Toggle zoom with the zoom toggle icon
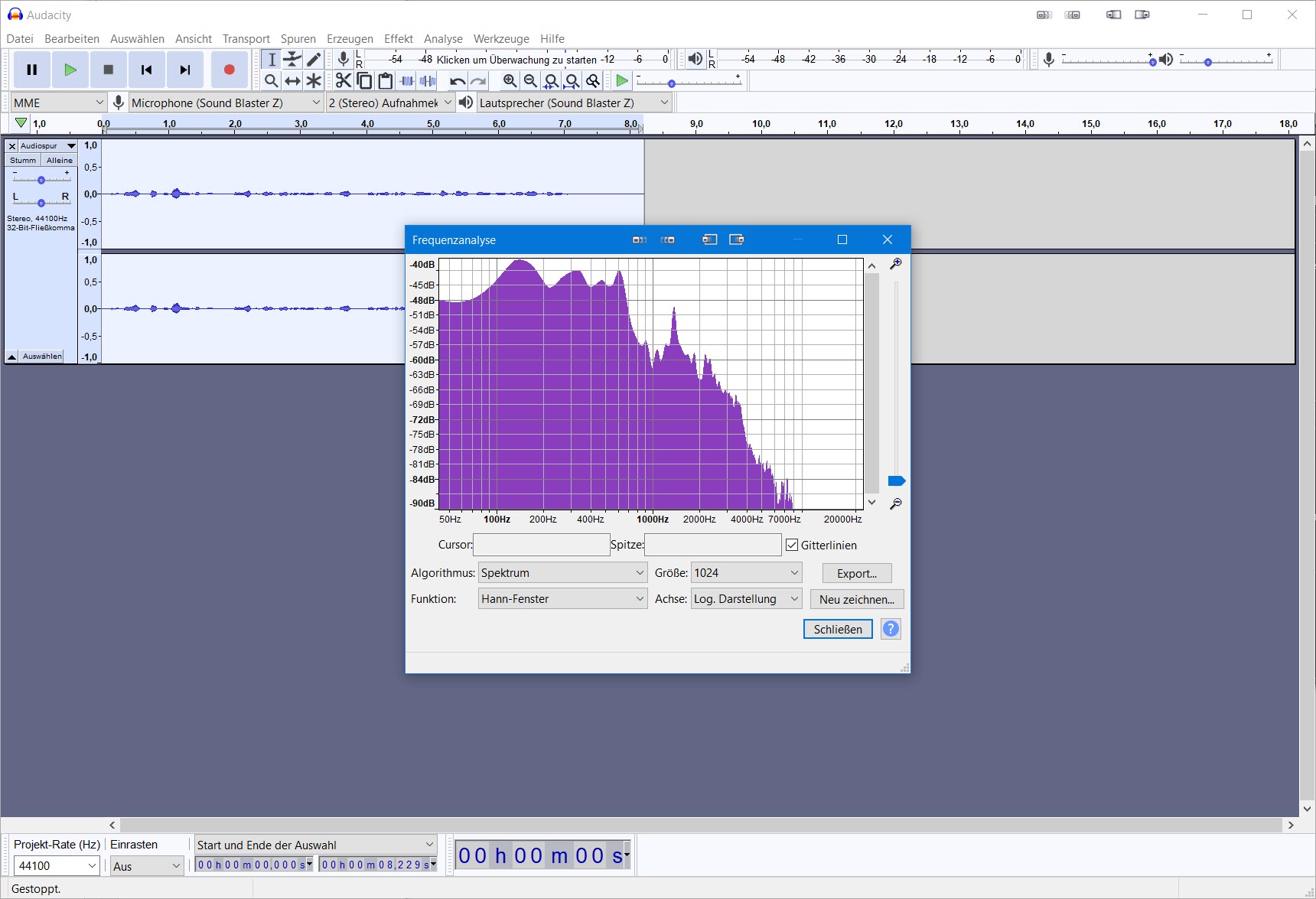The width and height of the screenshot is (1316, 899). 592,81
